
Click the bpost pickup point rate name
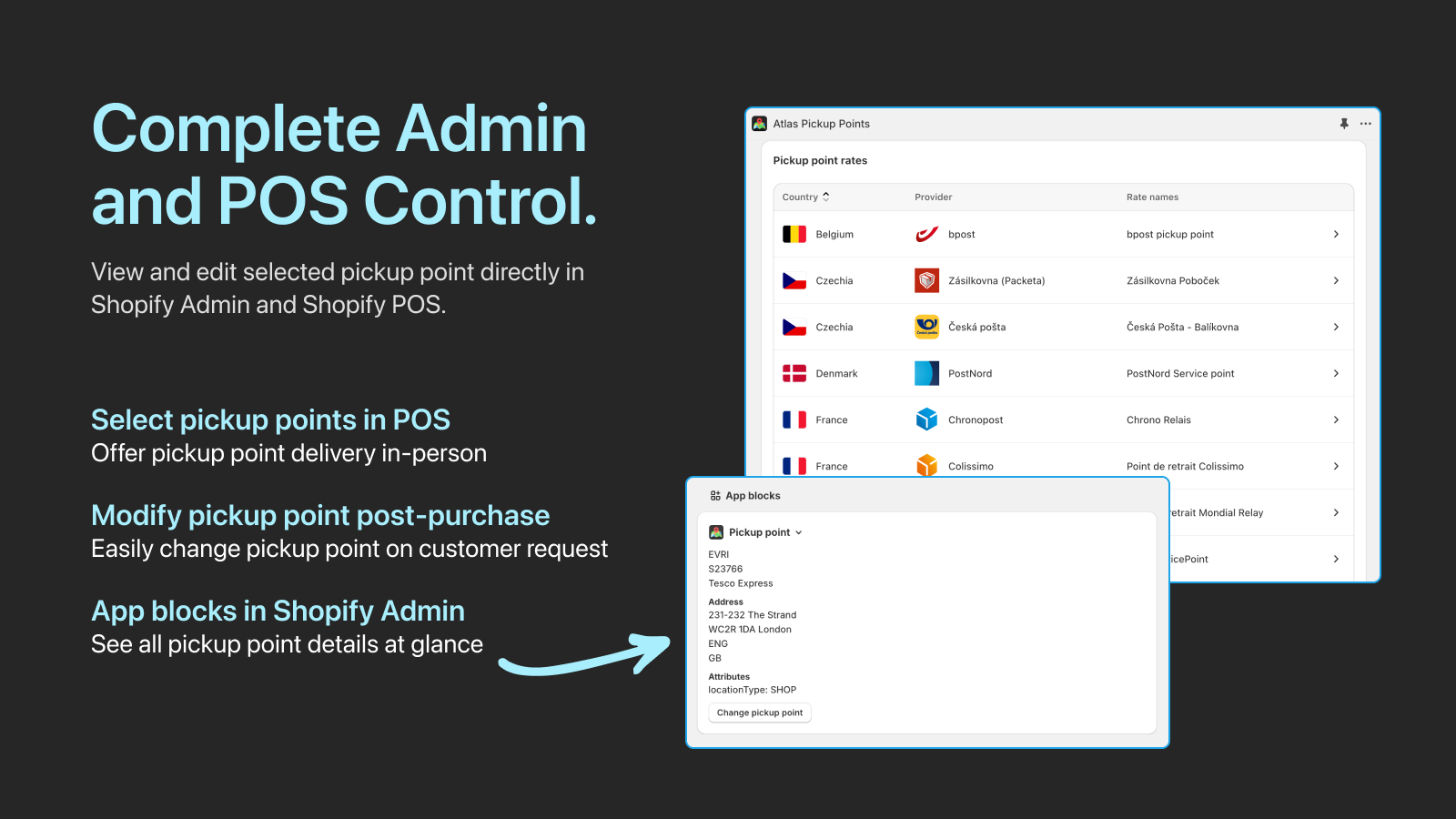coord(1170,234)
